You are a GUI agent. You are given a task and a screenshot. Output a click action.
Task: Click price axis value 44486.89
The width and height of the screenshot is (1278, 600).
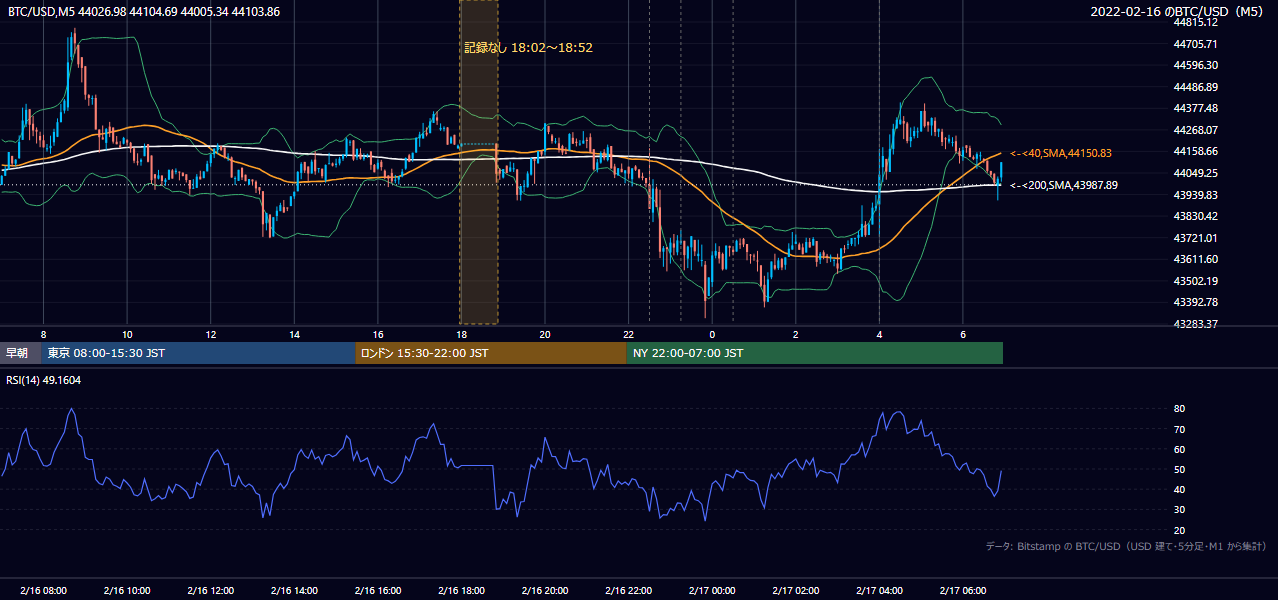click(1196, 87)
